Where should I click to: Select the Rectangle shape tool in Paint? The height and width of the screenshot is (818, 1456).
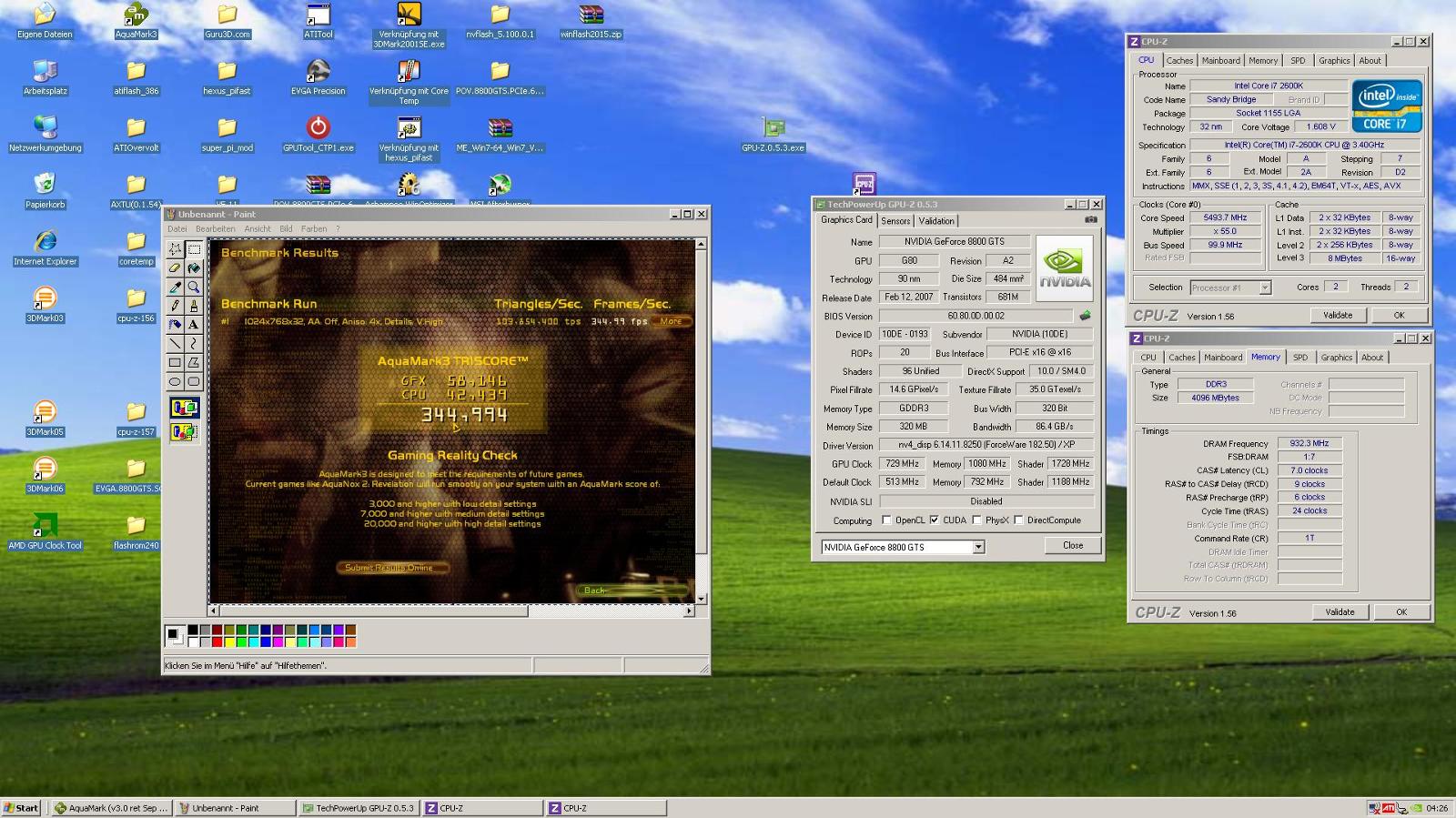pyautogui.click(x=175, y=363)
